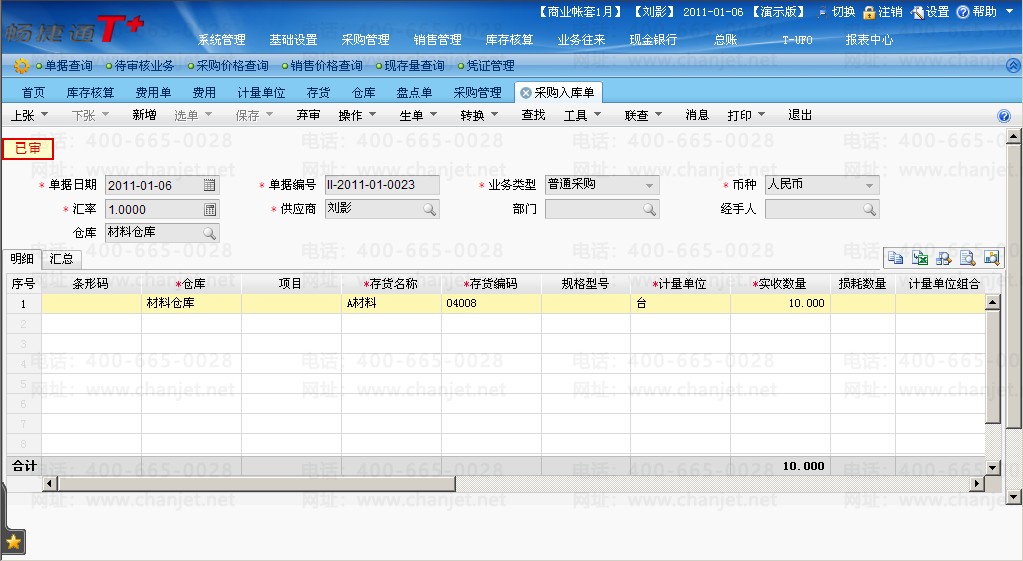Expand the 联查 dropdown menu
Screen dimensions: 1023x561
pyautogui.click(x=658, y=115)
